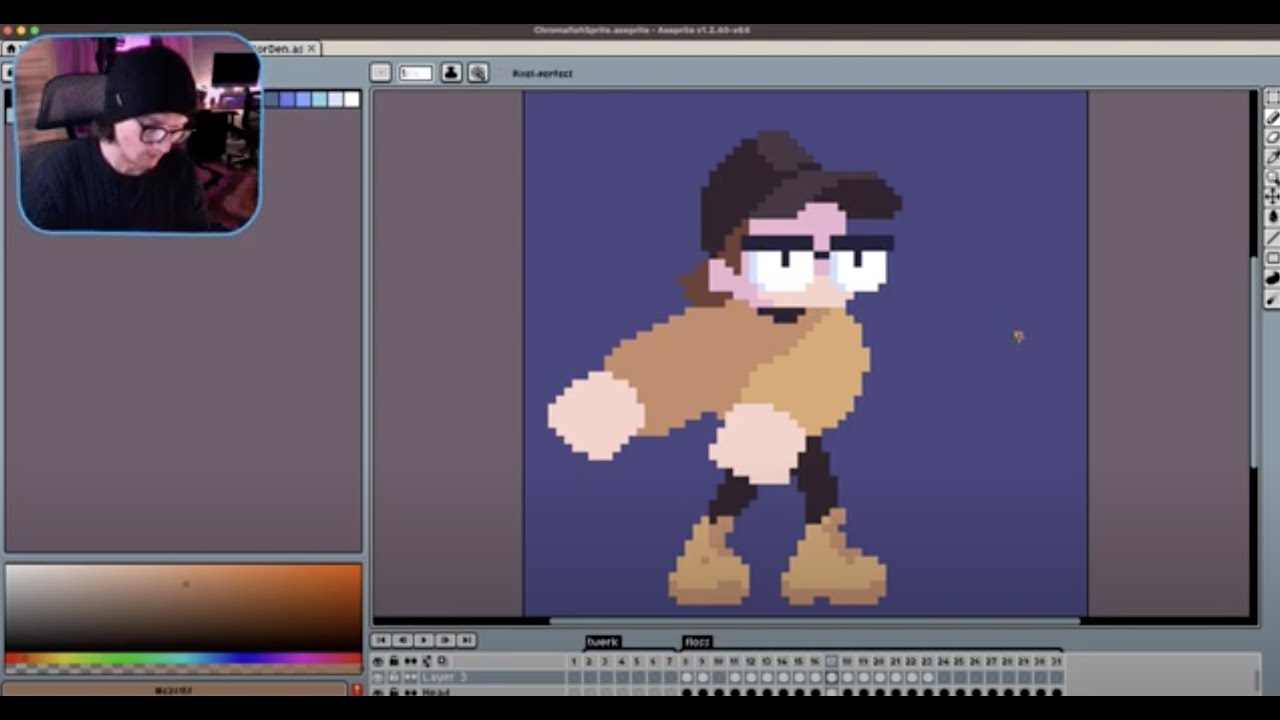Open timeline settings icon in header
1280x720 pixels.
[443, 661]
